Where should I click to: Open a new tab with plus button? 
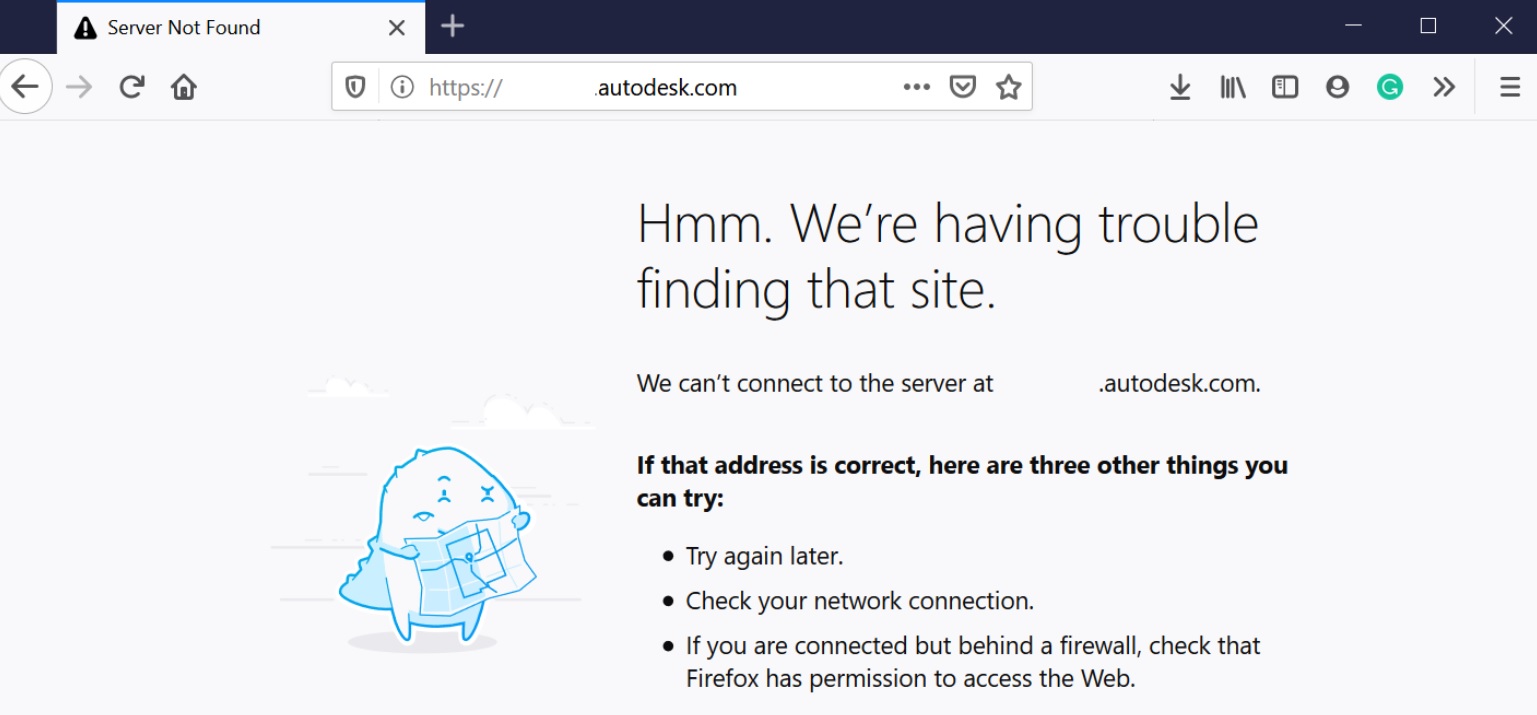453,26
